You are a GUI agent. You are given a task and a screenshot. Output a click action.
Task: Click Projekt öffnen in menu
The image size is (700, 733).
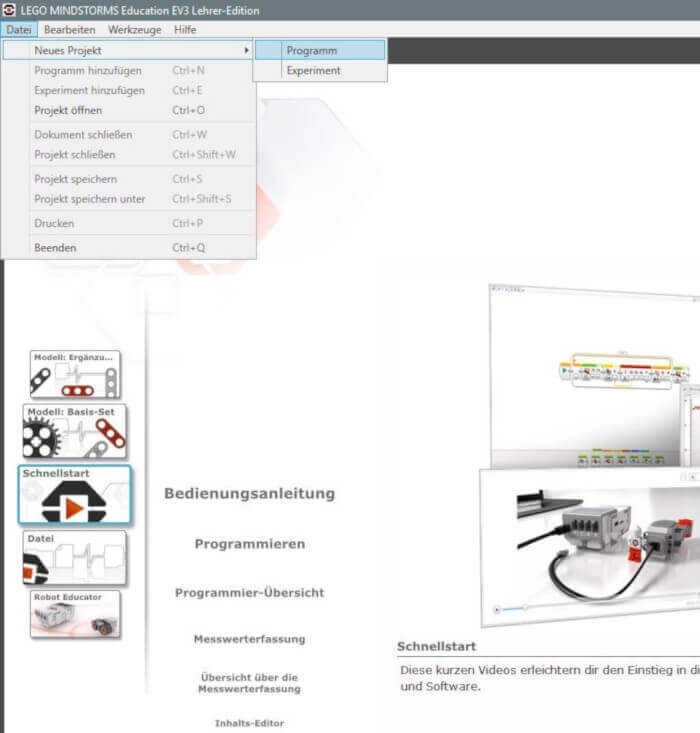[128, 110]
